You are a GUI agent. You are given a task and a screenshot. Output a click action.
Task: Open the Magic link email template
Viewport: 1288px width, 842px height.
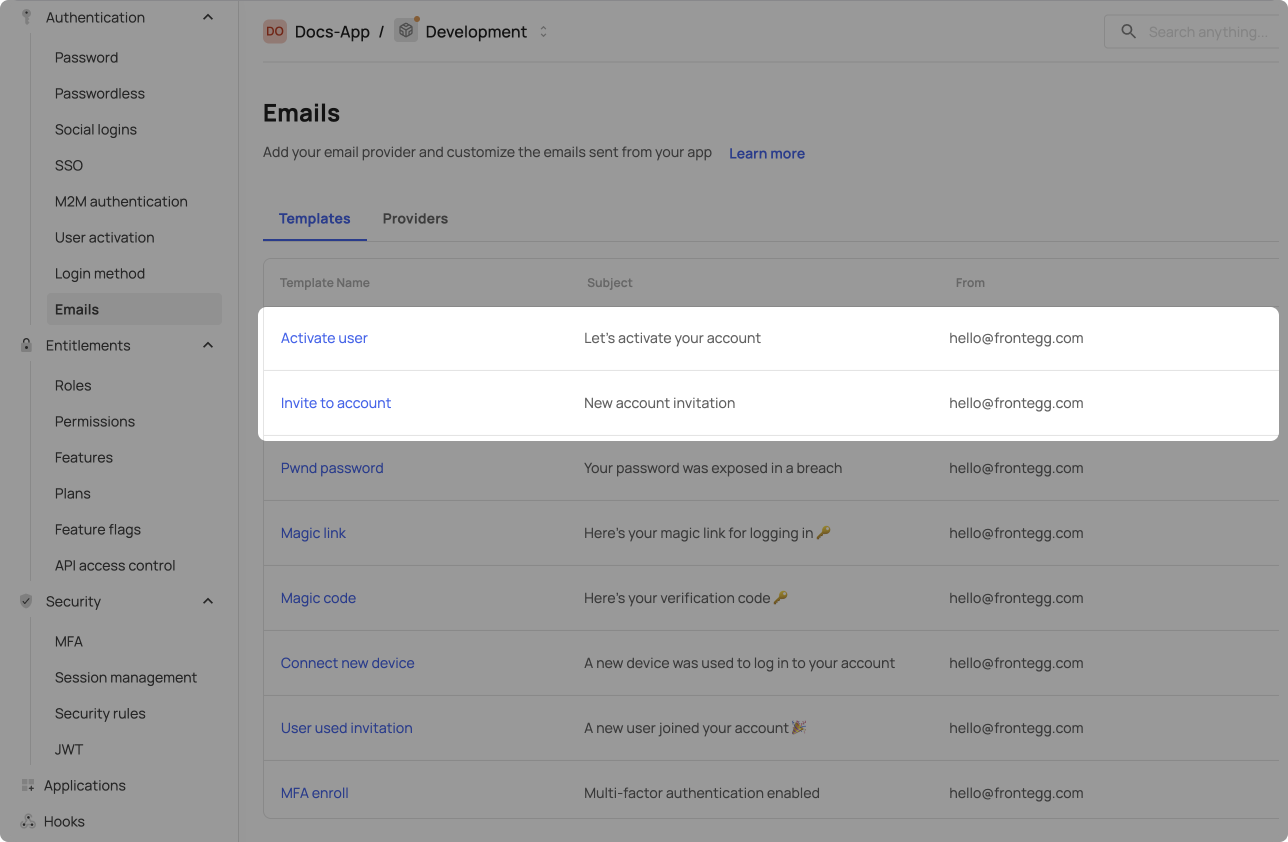tap(313, 533)
